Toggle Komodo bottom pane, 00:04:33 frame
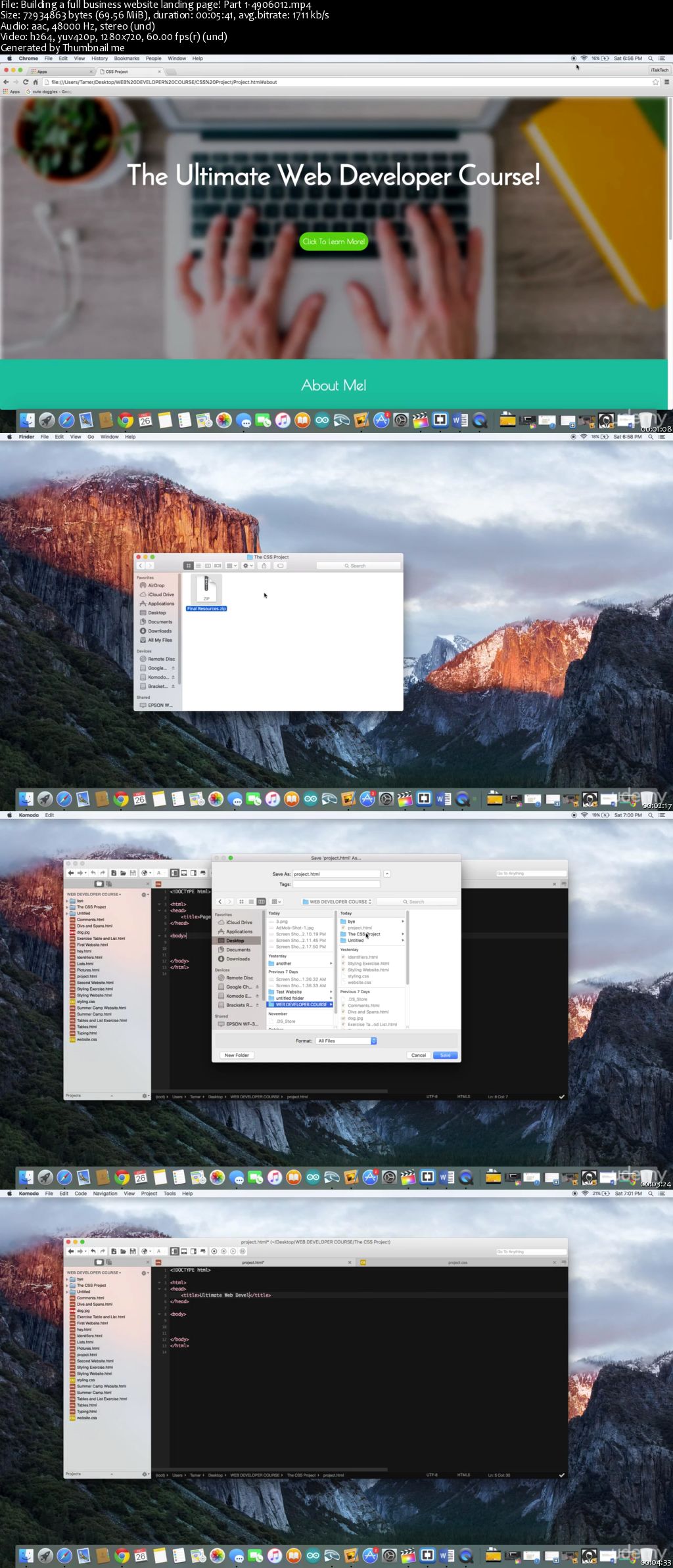Screen dimensions: 673x1568 (x=184, y=1251)
